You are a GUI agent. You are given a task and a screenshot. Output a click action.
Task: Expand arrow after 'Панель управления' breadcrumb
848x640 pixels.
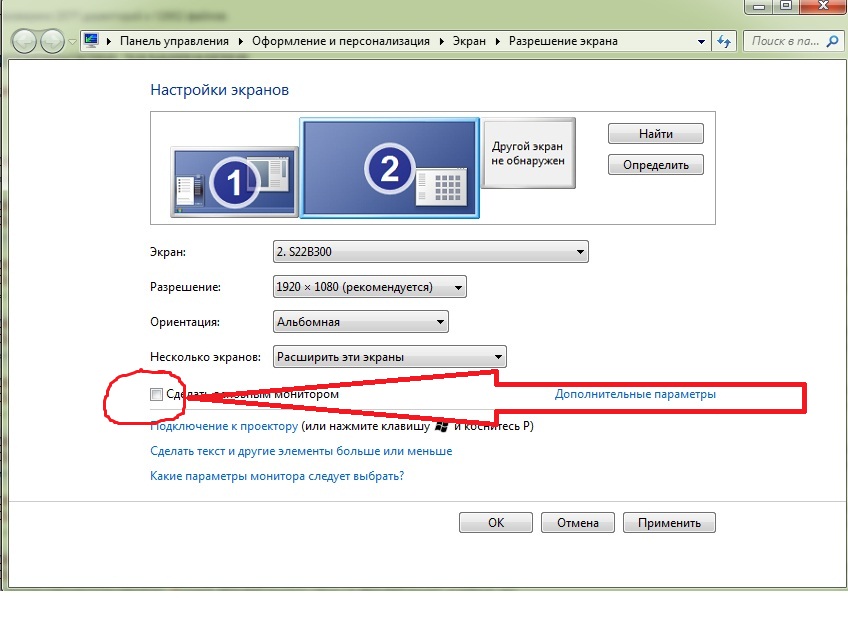(x=240, y=41)
